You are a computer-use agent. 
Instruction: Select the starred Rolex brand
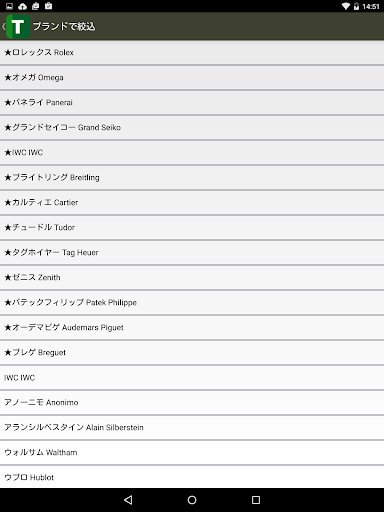192,52
